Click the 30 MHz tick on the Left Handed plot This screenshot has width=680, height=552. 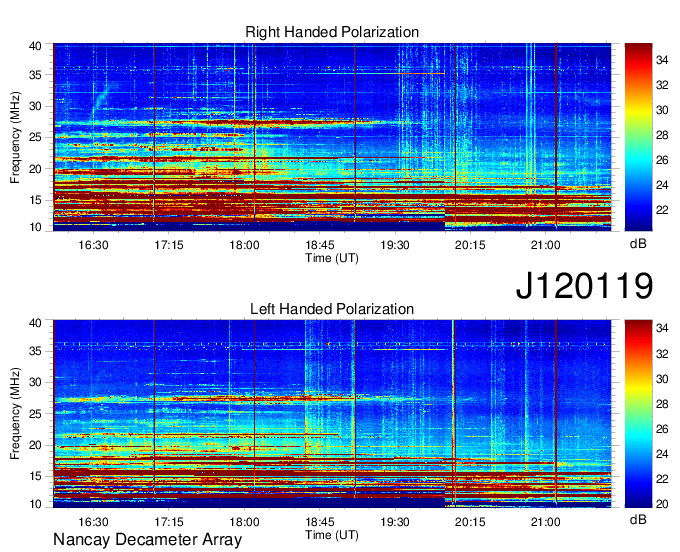pyautogui.click(x=35, y=382)
